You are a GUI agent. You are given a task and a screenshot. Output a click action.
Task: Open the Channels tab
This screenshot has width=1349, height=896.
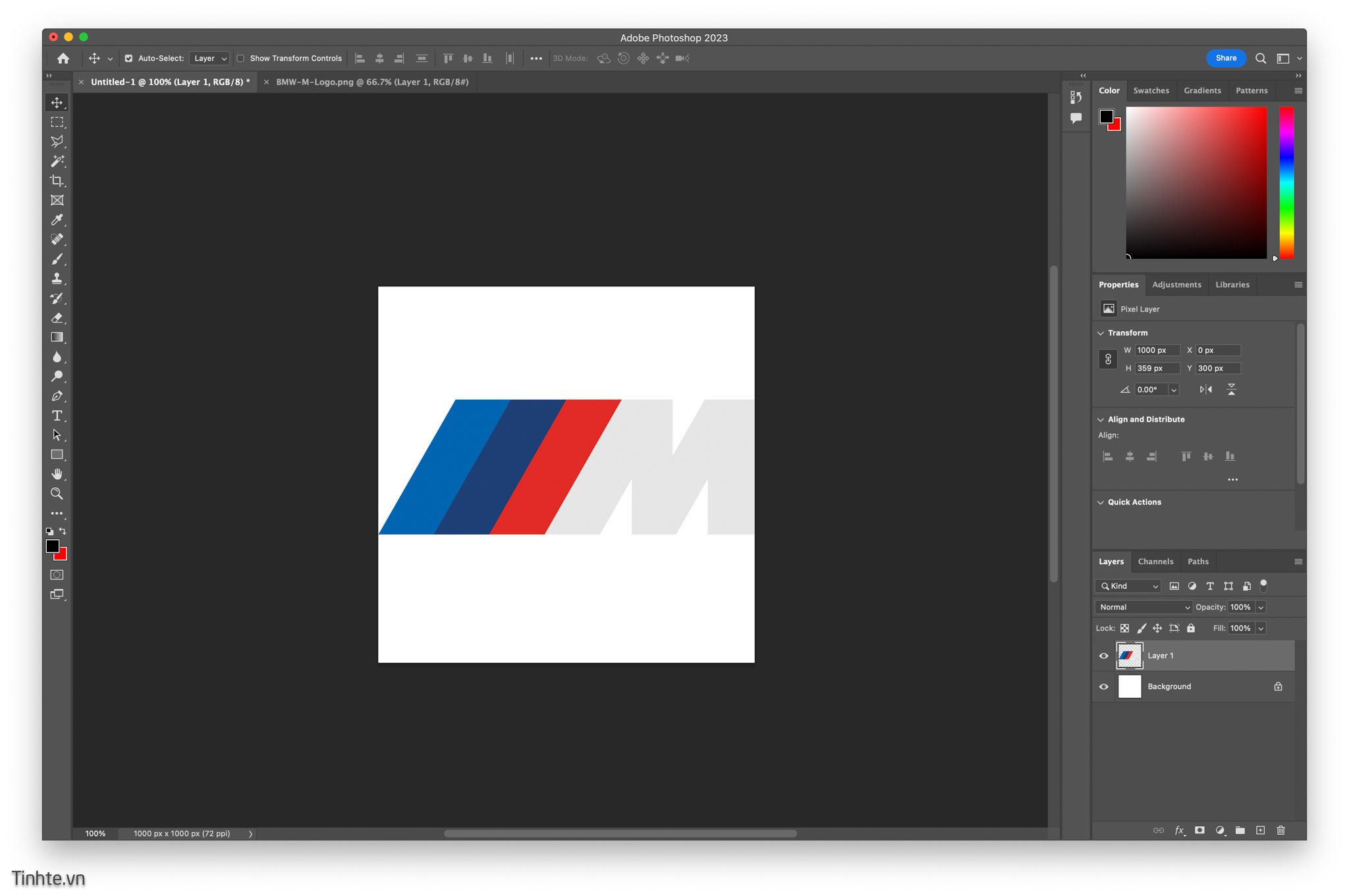[1155, 562]
